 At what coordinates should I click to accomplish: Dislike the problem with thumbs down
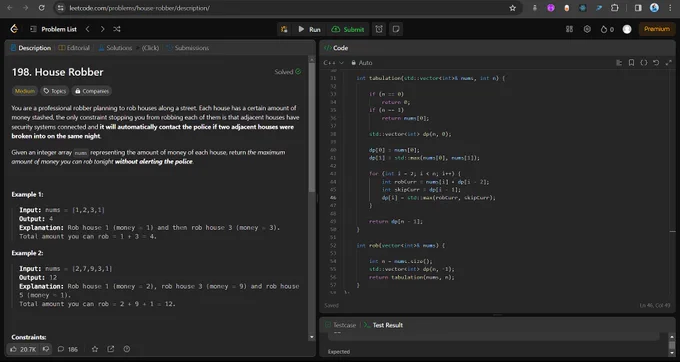tap(46, 349)
